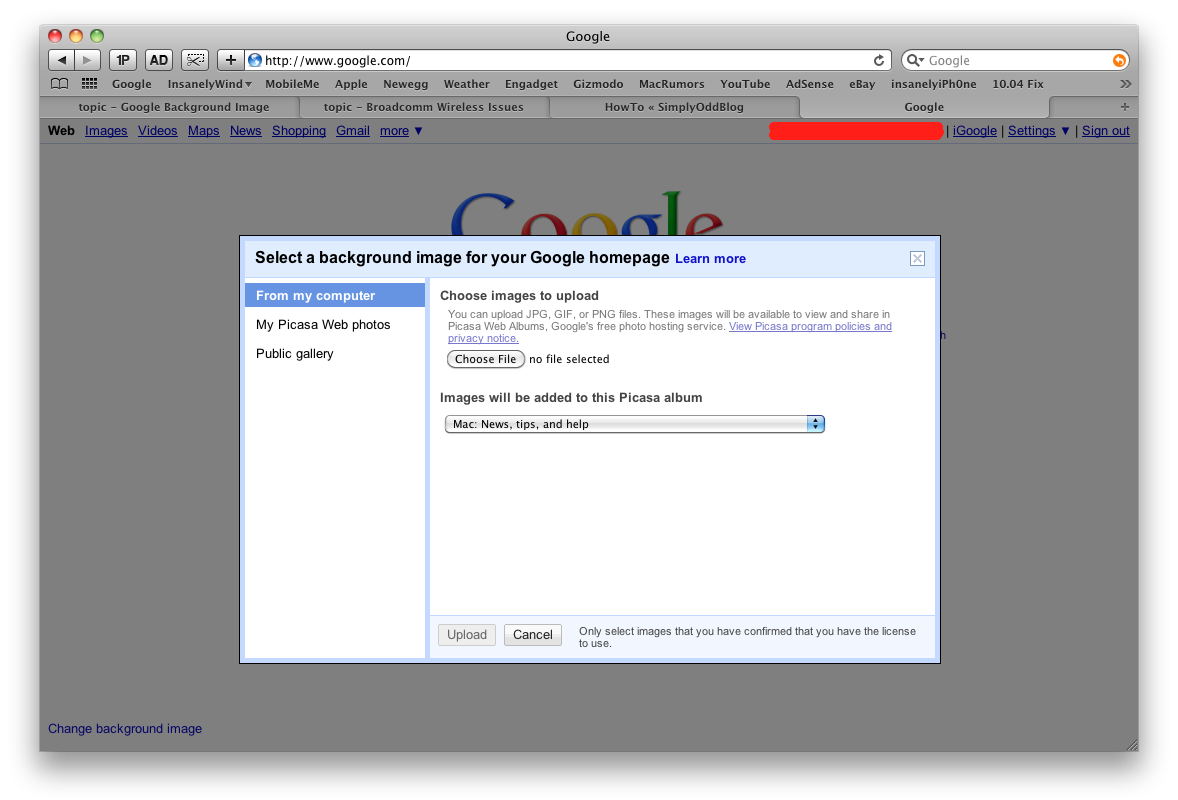The width and height of the screenshot is (1178, 800).
Task: Expand the Google 'more' menu
Action: (401, 131)
